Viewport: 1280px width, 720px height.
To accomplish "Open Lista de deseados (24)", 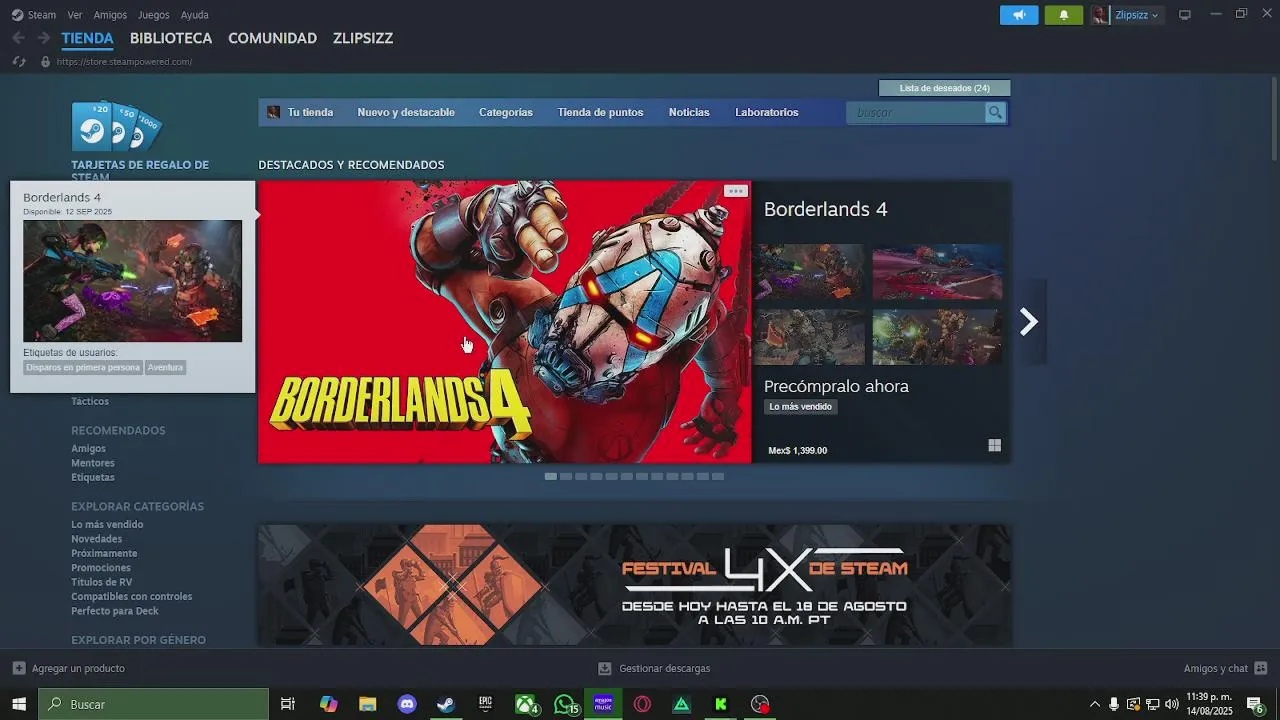I will click(x=944, y=88).
